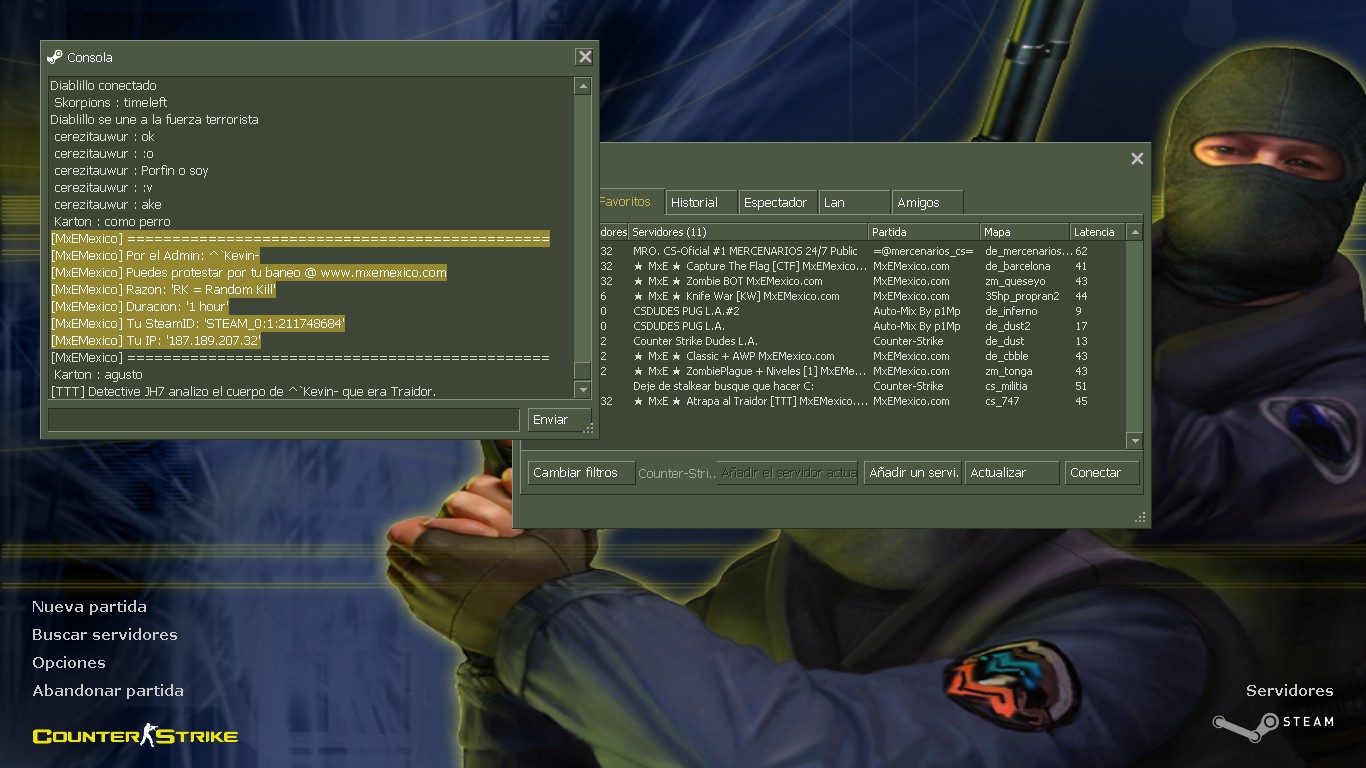Click console line 'Skorpions : timeleft'

click(x=110, y=102)
